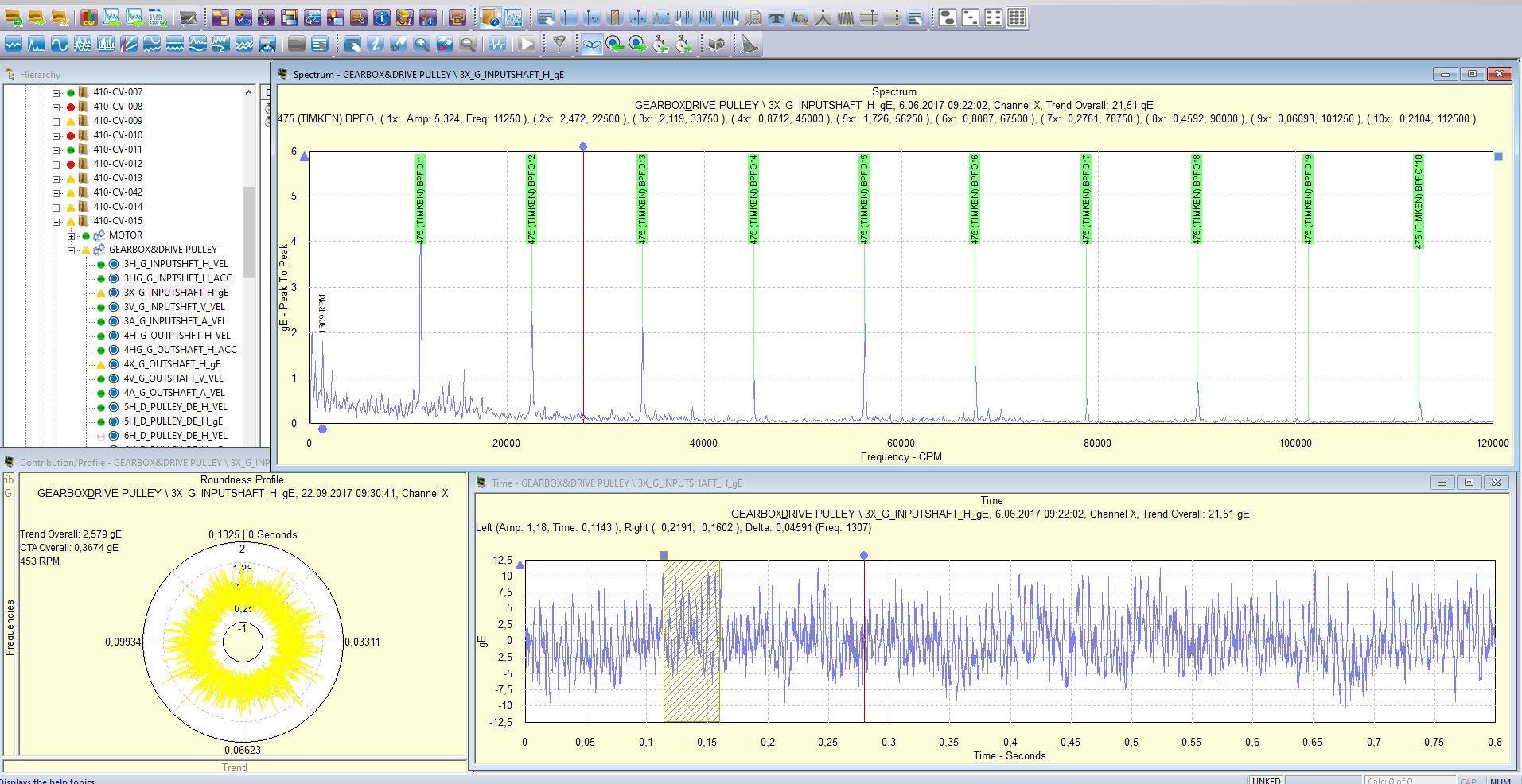The height and width of the screenshot is (784, 1522).
Task: Open the spectrum plot icon
Action: coord(37,44)
